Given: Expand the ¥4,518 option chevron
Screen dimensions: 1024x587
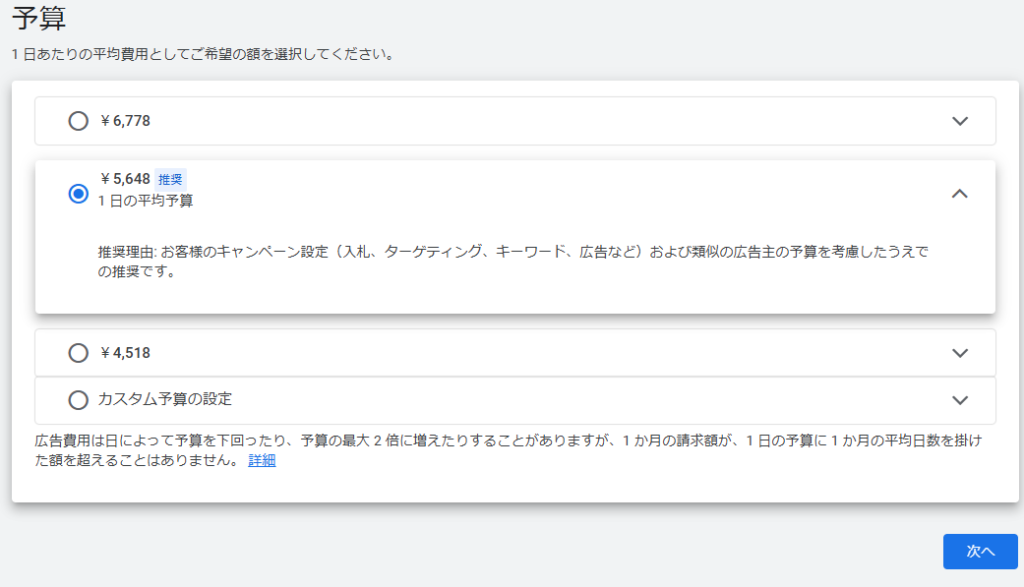Looking at the screenshot, I should (960, 353).
